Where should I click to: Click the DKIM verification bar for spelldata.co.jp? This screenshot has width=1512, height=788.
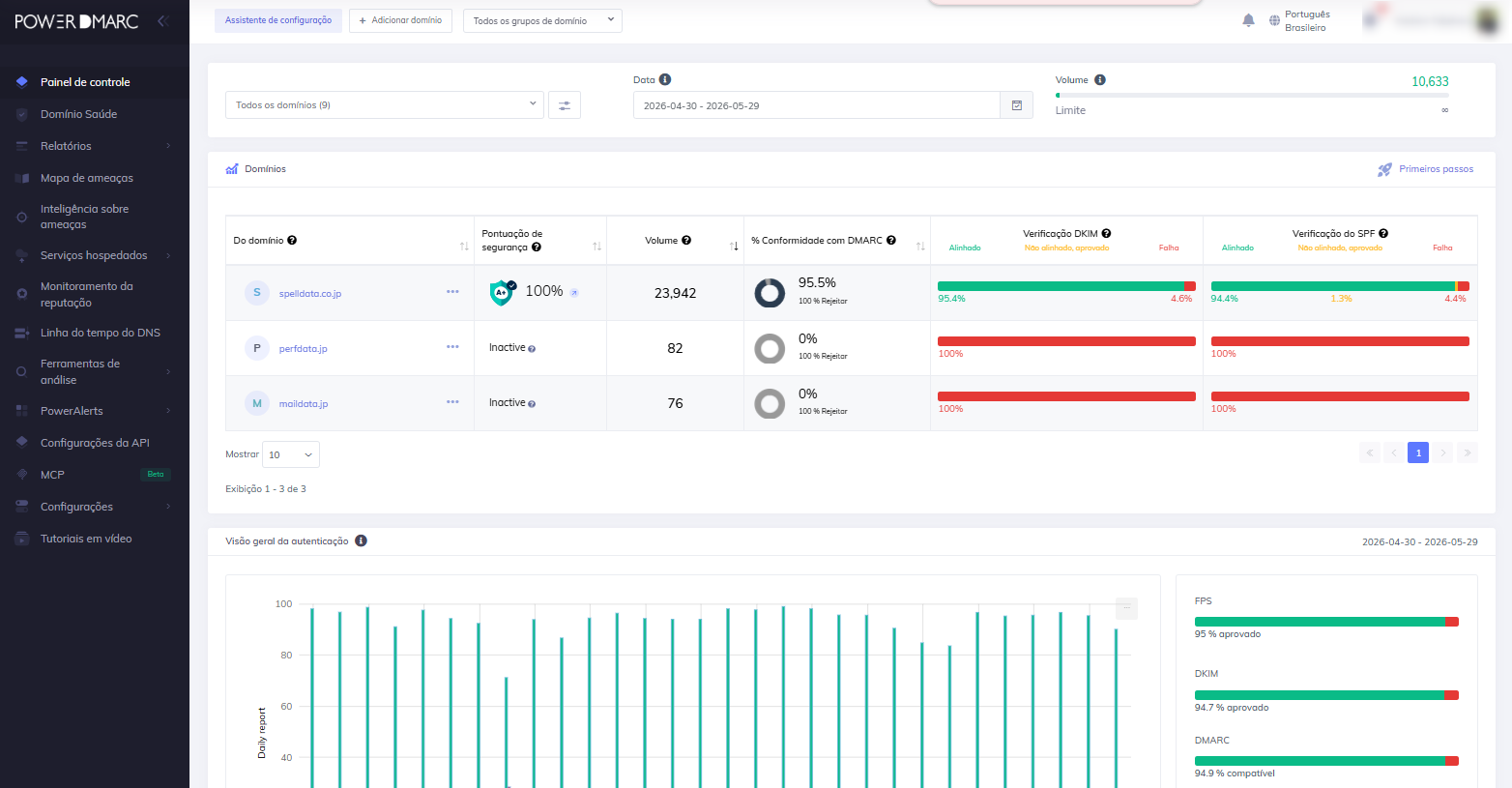(1066, 286)
